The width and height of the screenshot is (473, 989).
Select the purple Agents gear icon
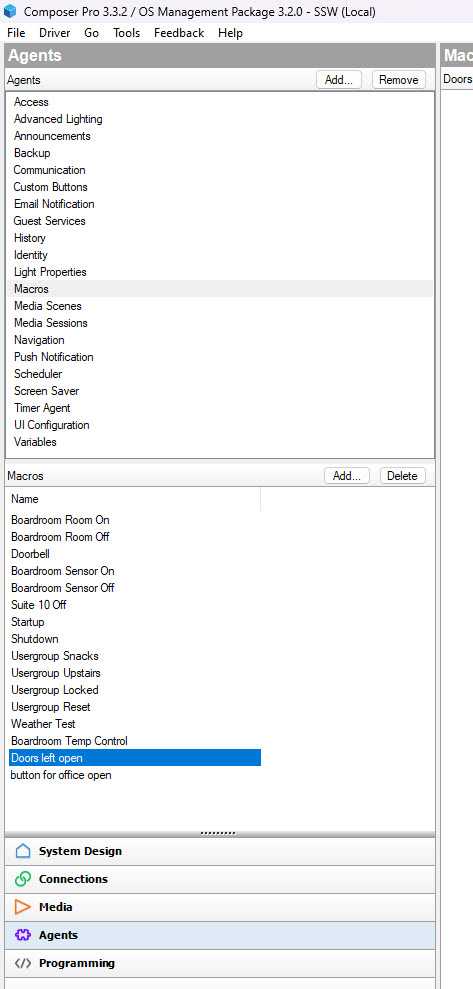pos(23,935)
